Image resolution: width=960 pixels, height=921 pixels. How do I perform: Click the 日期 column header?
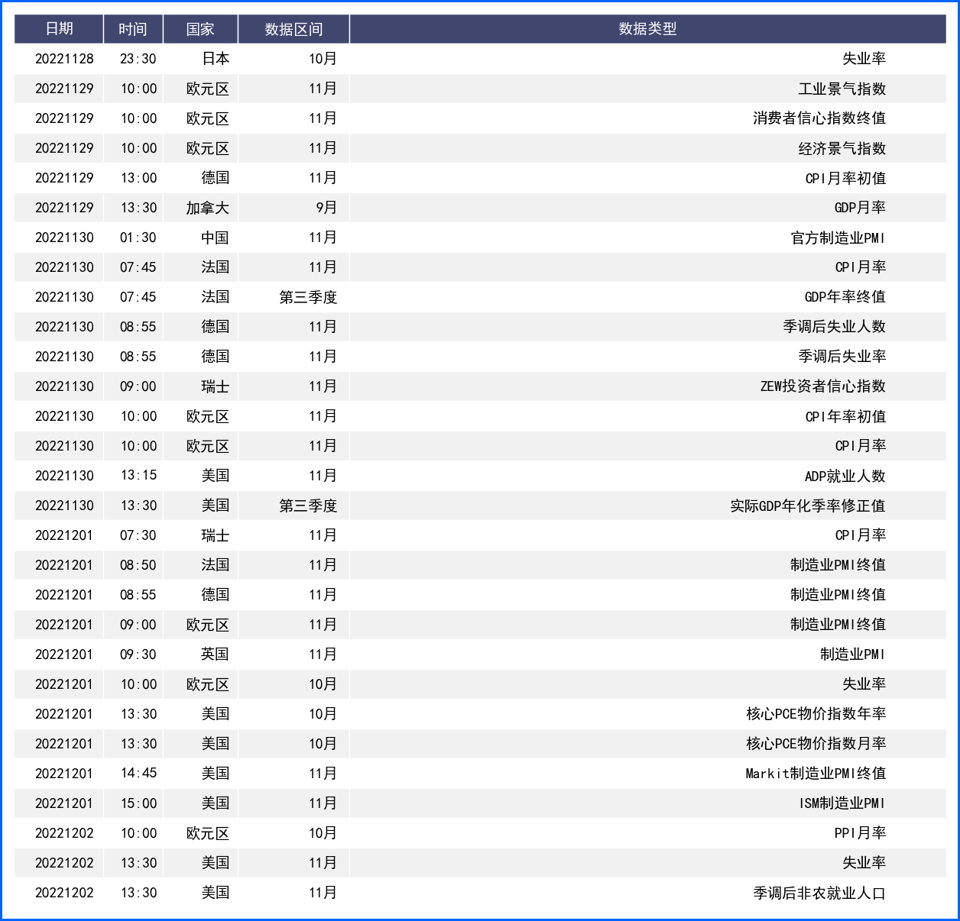59,29
